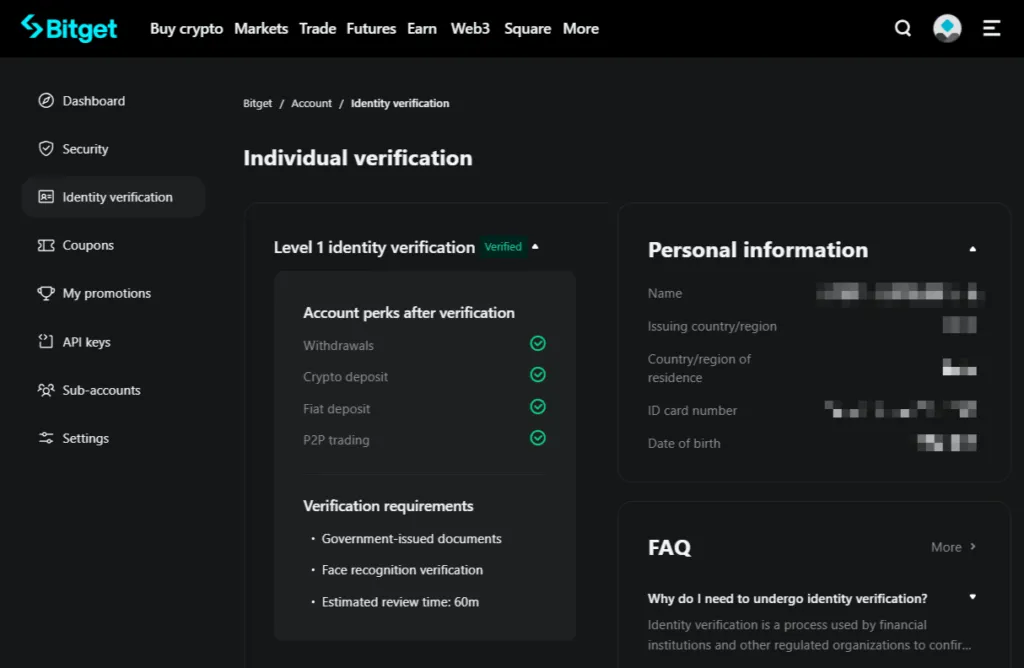Click the More link in the FAQ panel
The height and width of the screenshot is (668, 1024).
pyautogui.click(x=949, y=547)
